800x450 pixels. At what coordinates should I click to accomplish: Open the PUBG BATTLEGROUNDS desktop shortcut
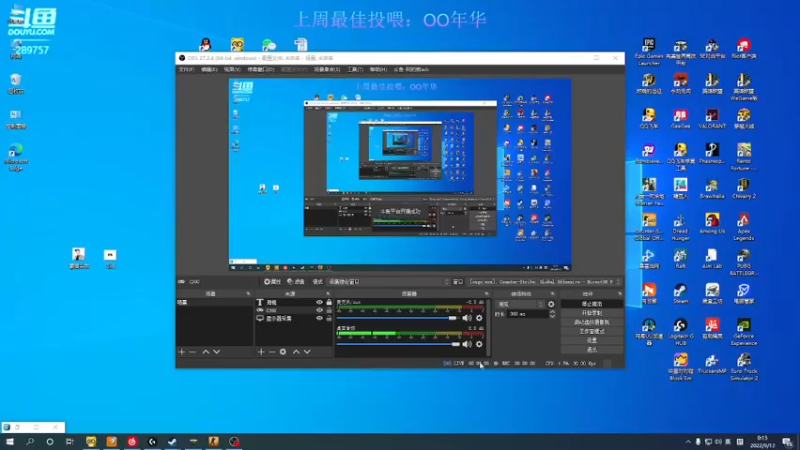point(743,262)
